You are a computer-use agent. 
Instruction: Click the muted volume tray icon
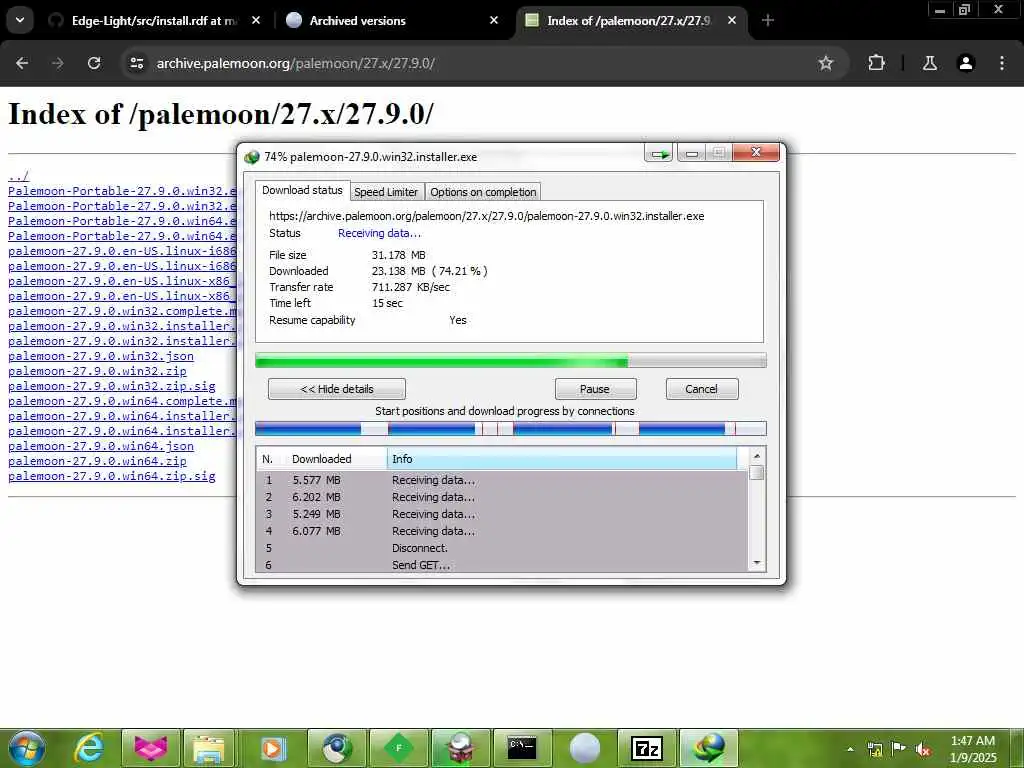click(x=923, y=749)
